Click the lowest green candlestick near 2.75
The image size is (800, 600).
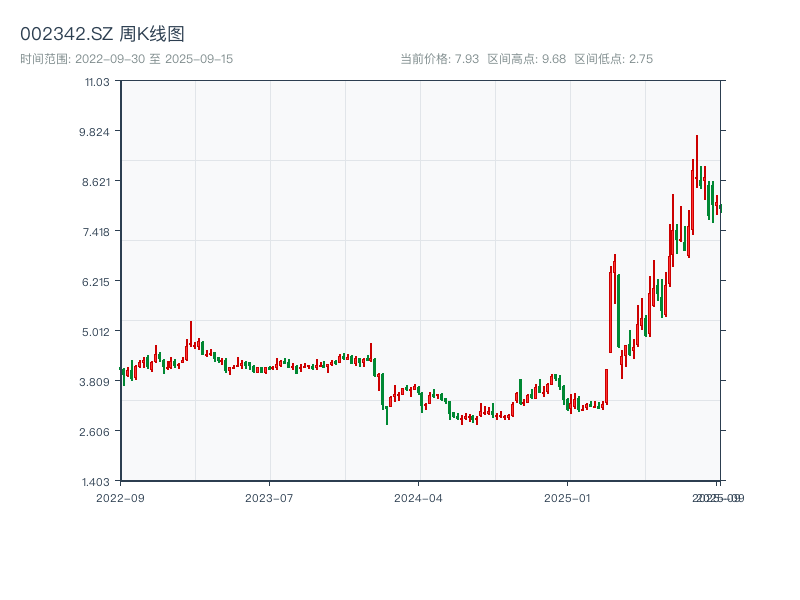coord(387,415)
